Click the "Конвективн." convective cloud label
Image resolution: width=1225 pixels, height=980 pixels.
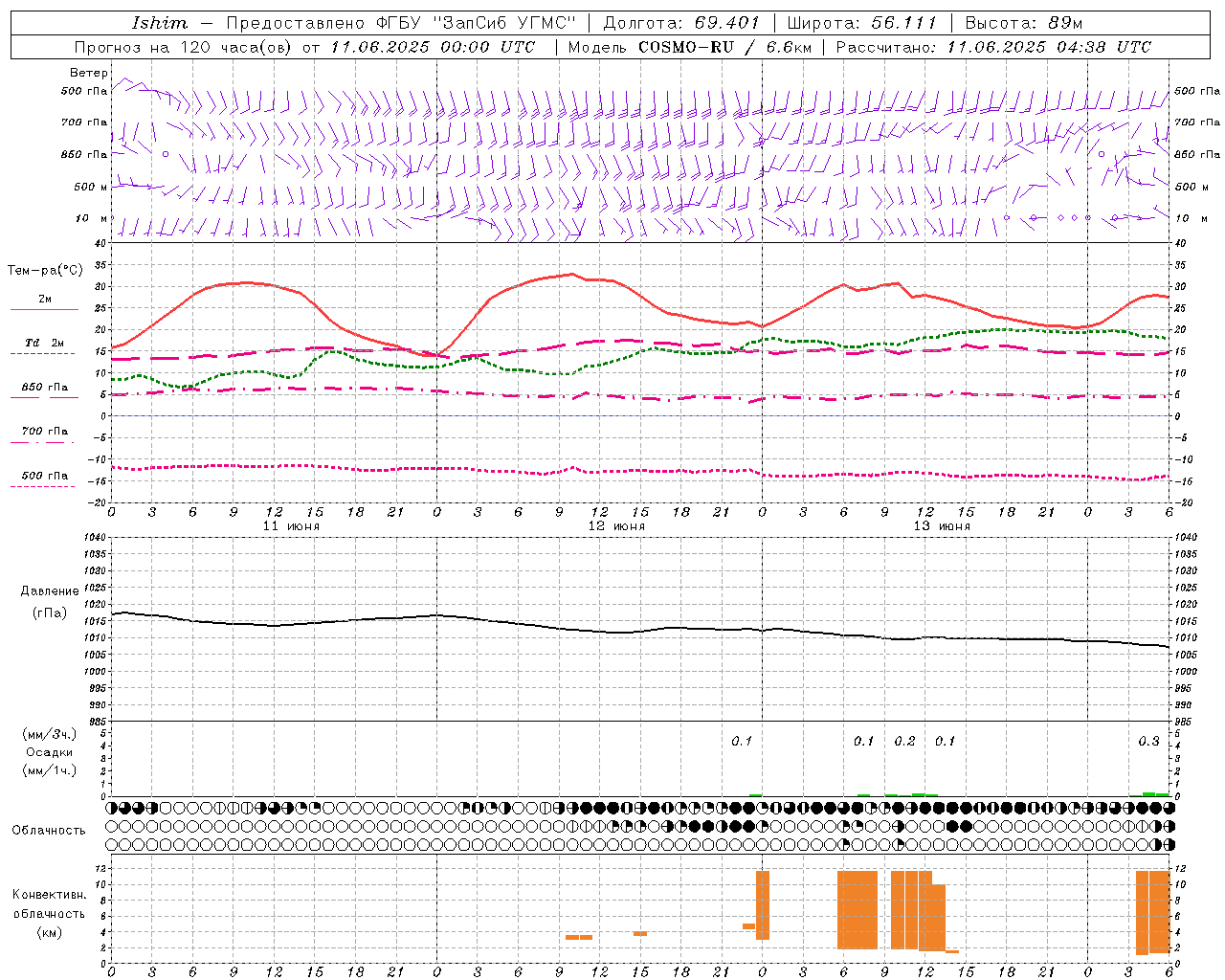tap(49, 895)
